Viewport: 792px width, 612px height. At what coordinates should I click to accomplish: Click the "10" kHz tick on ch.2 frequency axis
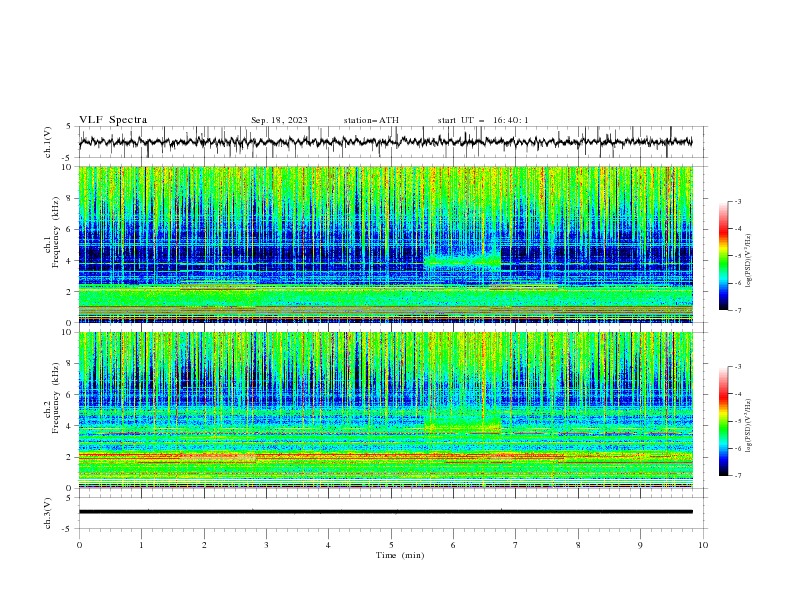tap(68, 332)
